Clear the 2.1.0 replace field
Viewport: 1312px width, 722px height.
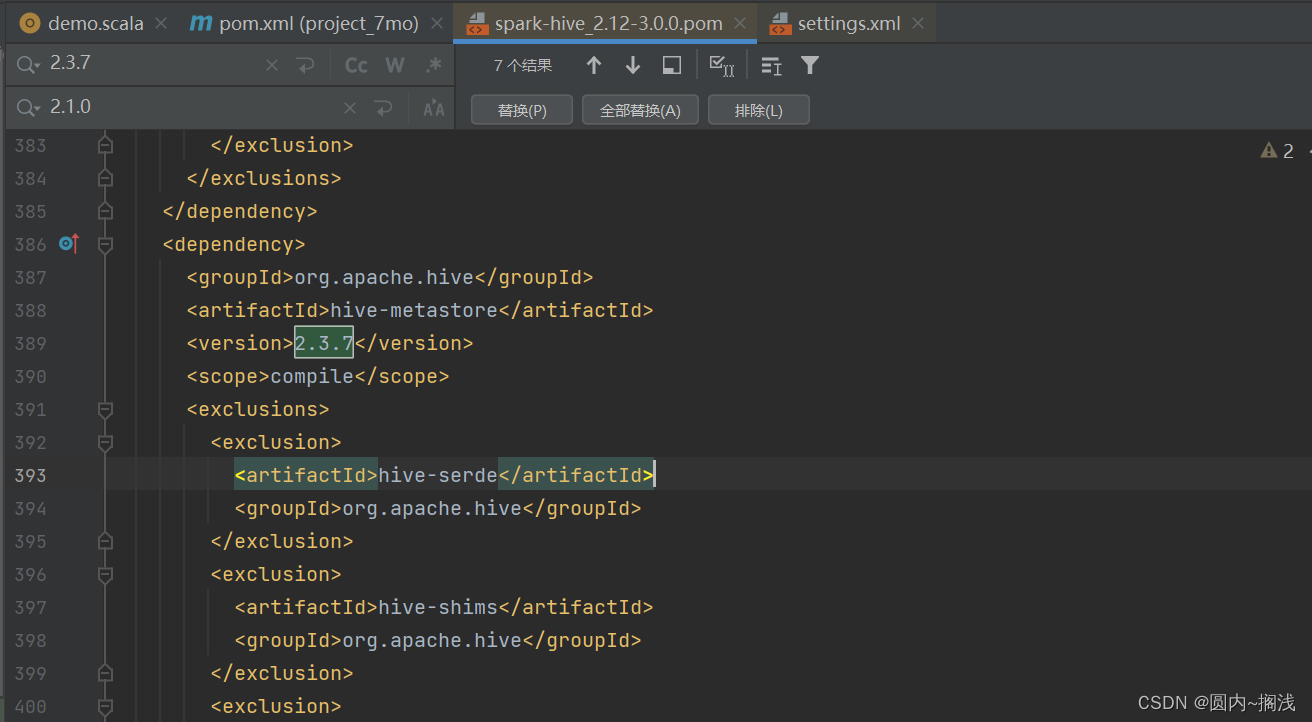point(350,108)
